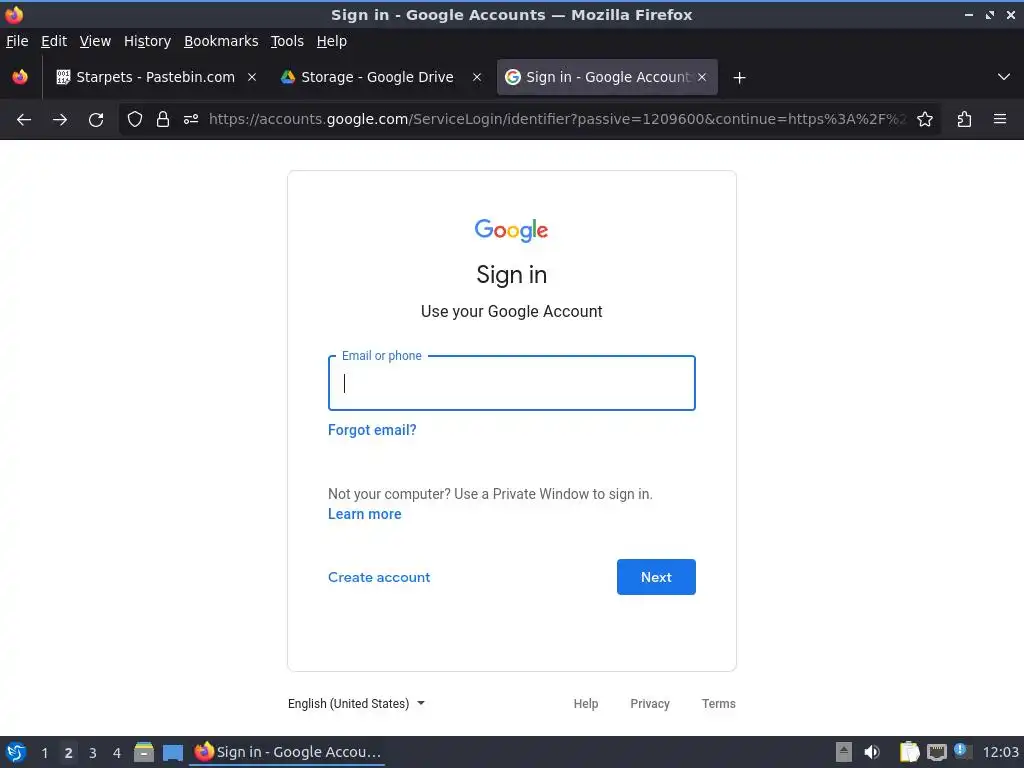Open the Privacy footer link
The width and height of the screenshot is (1024, 768).
650,703
